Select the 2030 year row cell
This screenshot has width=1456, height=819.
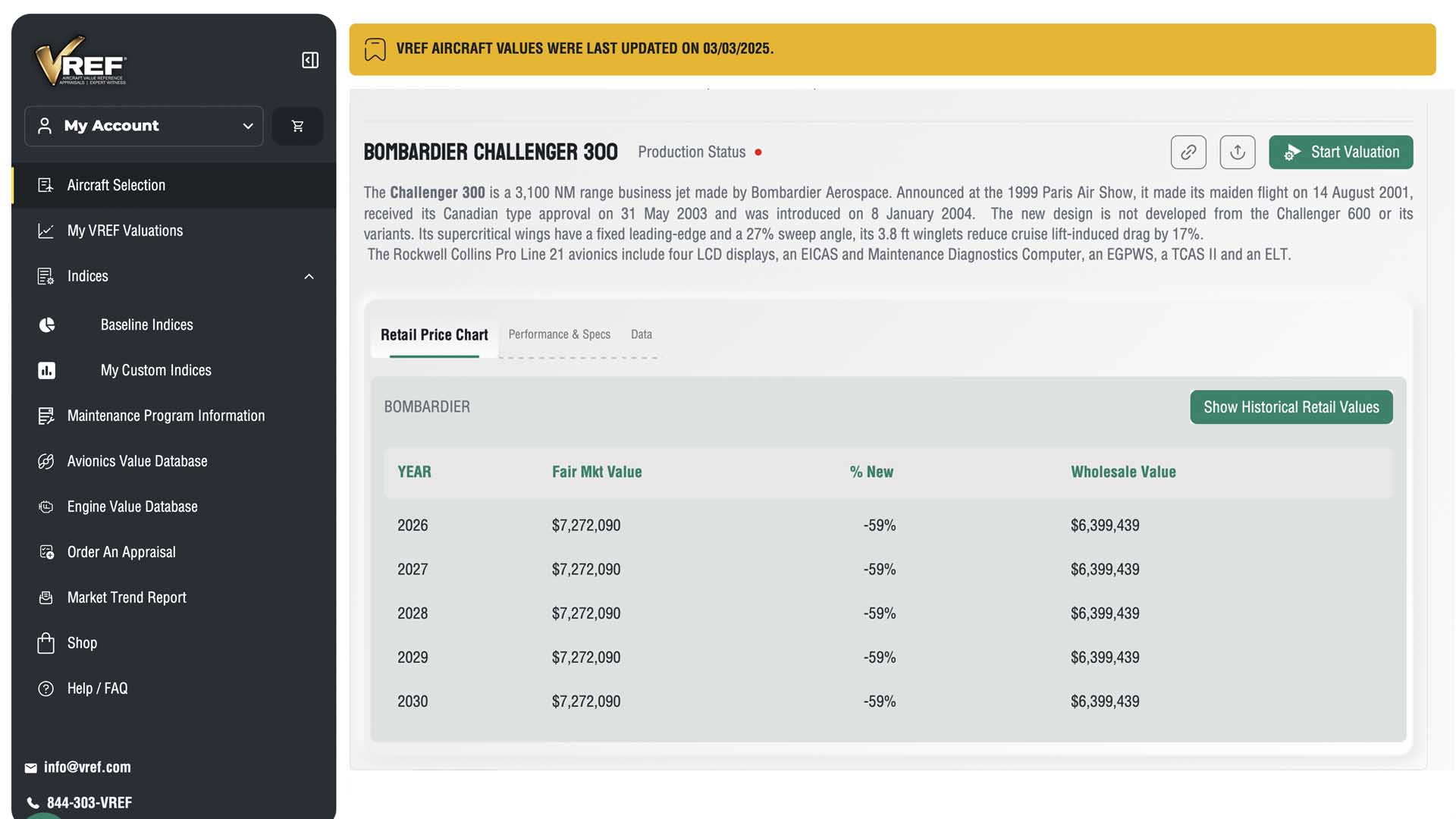(413, 701)
